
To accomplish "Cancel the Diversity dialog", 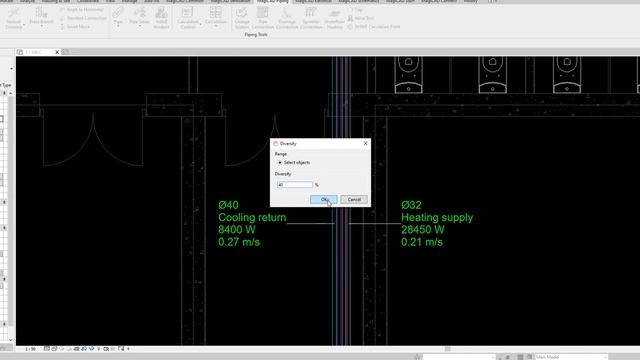I will point(354,200).
